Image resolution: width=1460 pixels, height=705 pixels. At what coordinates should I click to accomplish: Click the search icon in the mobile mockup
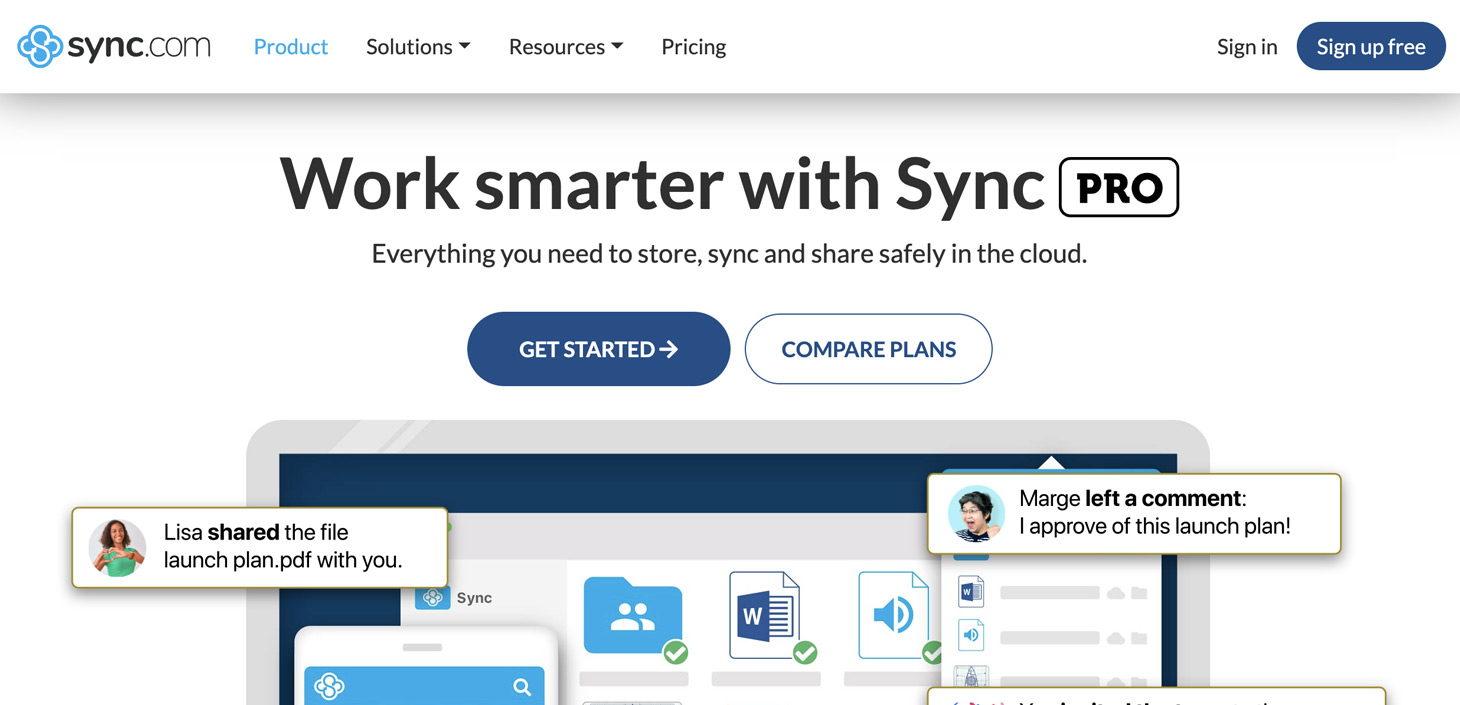click(x=521, y=686)
